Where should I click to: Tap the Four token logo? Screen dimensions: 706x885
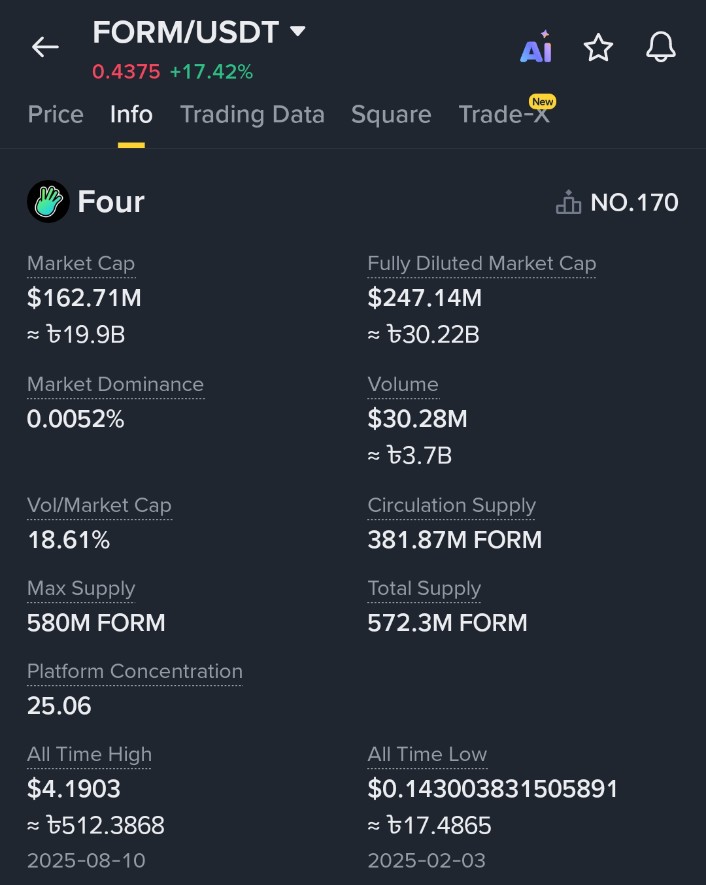click(47, 202)
